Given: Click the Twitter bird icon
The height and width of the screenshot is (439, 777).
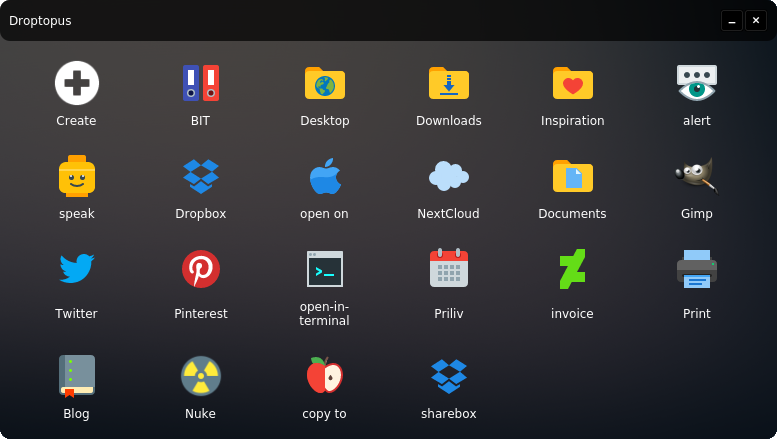Looking at the screenshot, I should [77, 269].
